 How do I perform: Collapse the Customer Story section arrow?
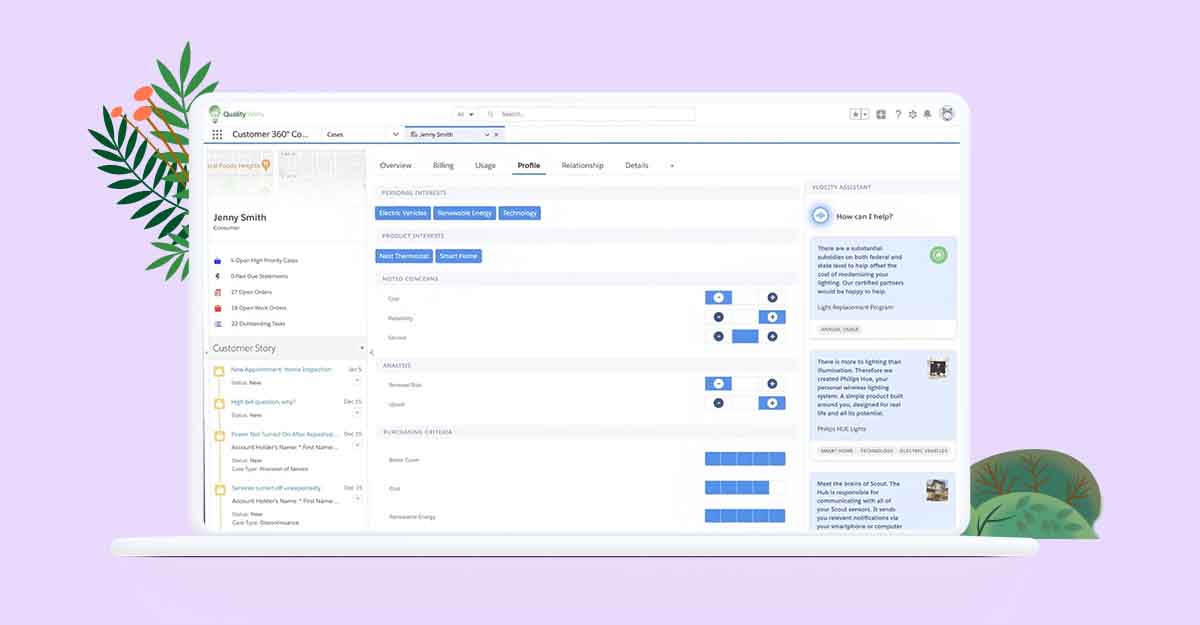(x=362, y=348)
